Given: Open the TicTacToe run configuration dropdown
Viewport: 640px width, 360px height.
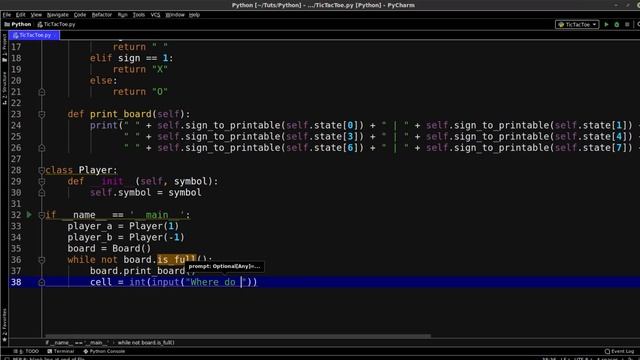Looking at the screenshot, I should (x=577, y=24).
